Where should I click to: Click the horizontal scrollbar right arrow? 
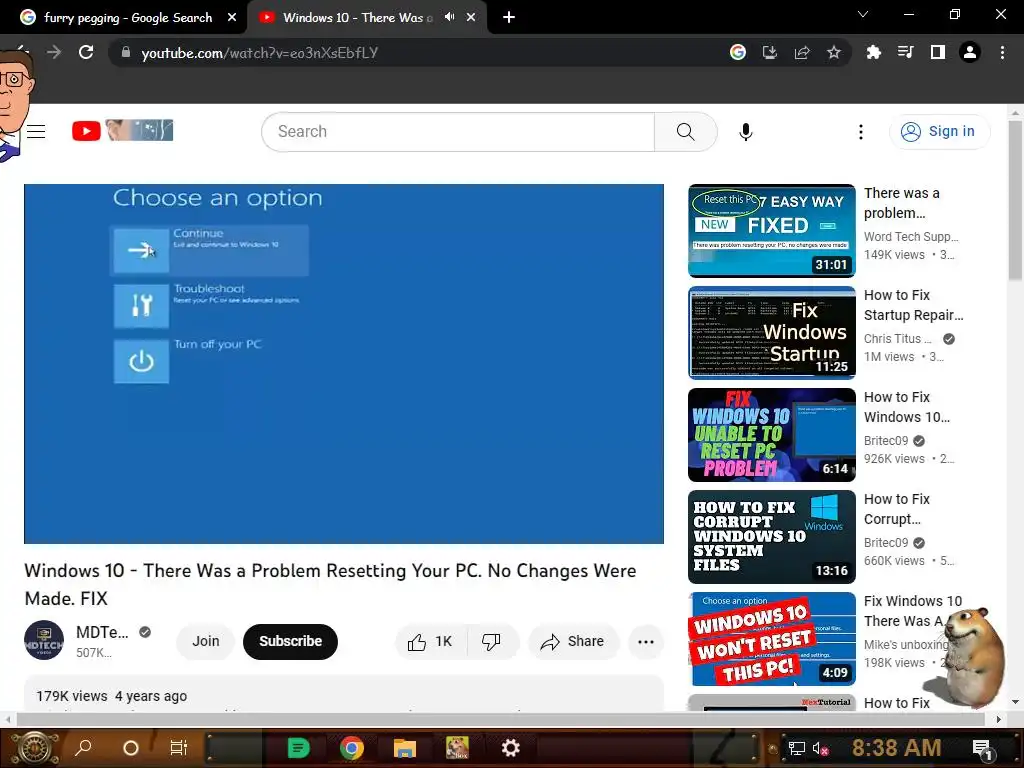click(999, 719)
